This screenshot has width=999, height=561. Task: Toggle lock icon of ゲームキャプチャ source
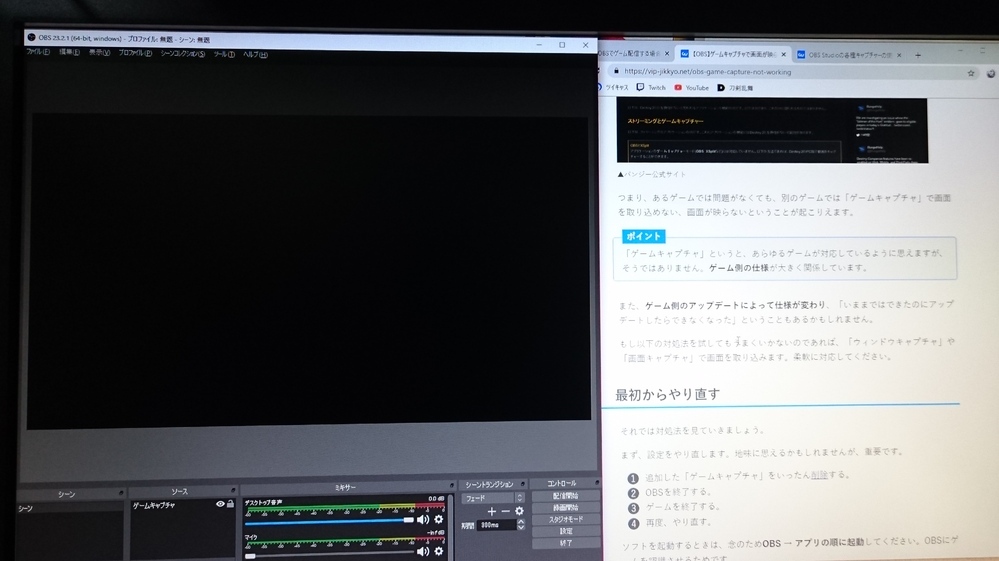[230, 504]
